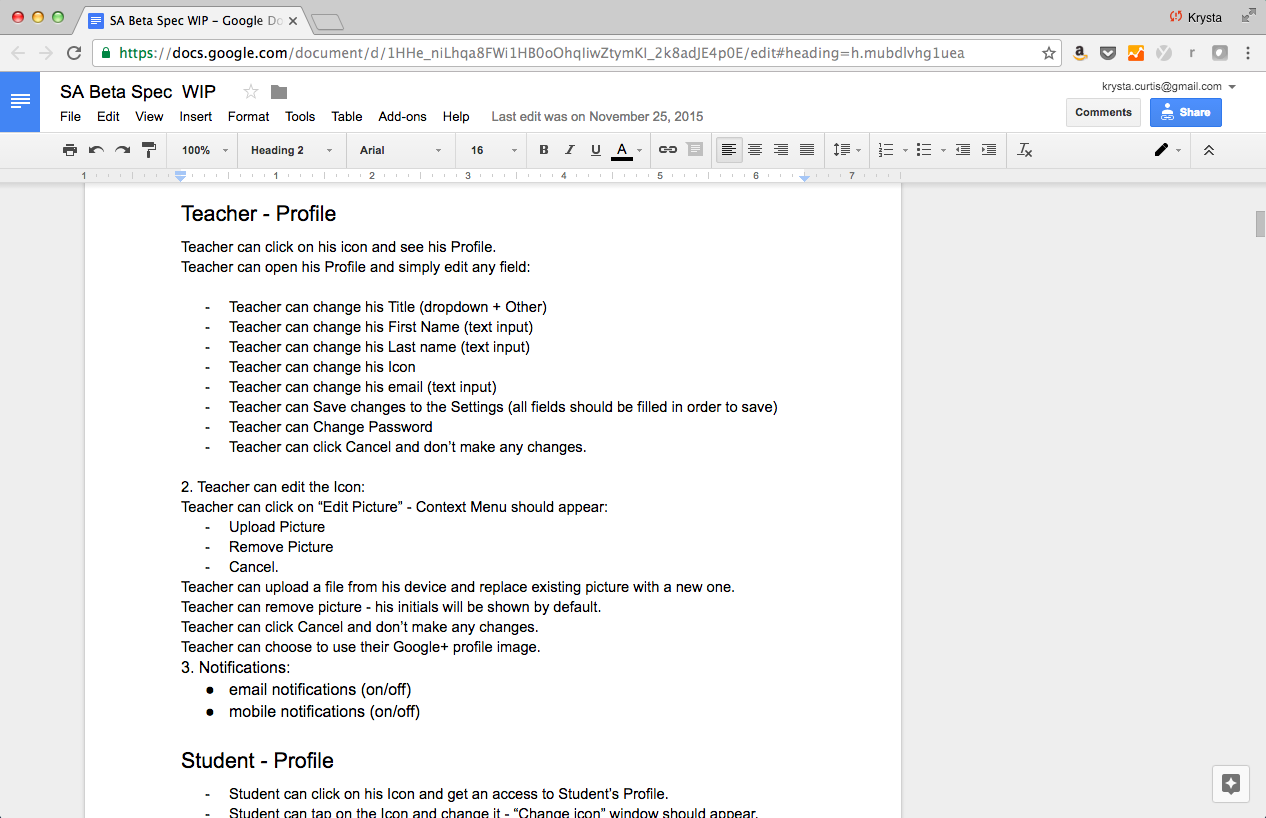Click the Insert link icon

click(x=668, y=150)
